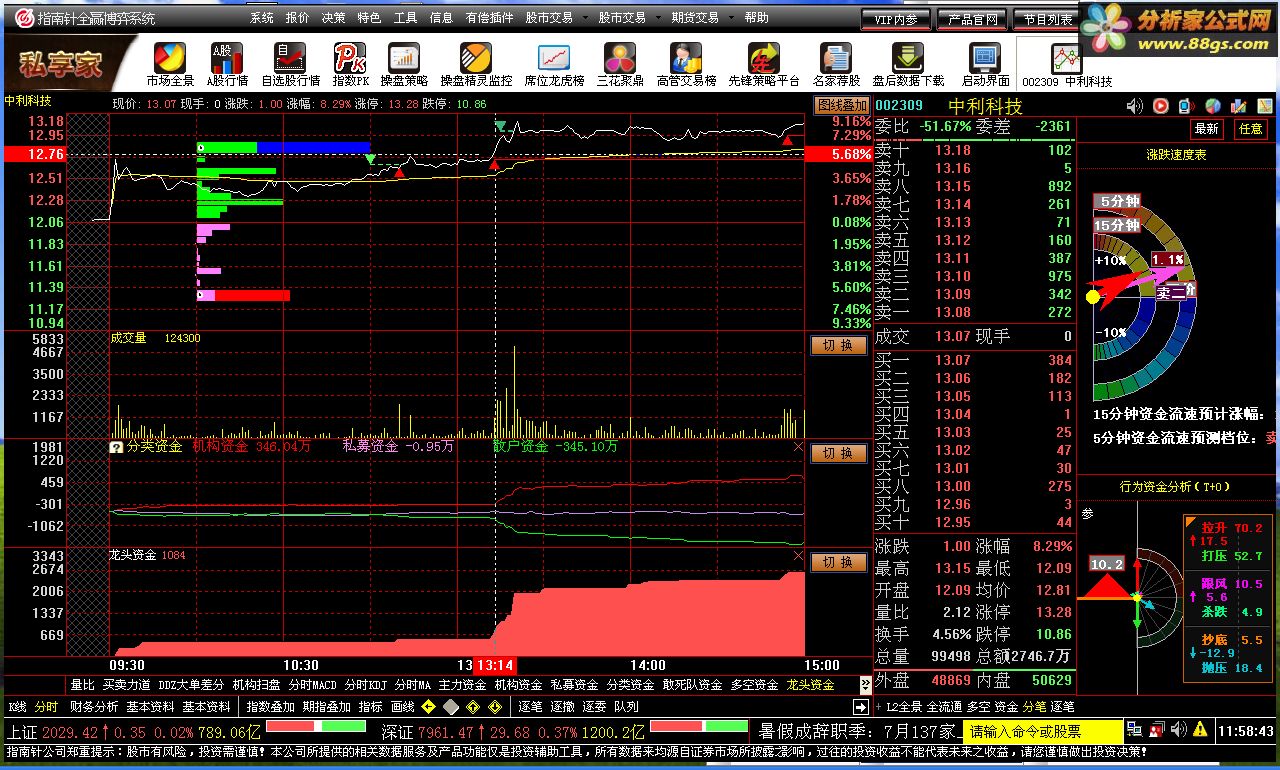Image resolution: width=1280 pixels, height=770 pixels.
Task: Open 先锋策略平台 icon
Action: (764, 64)
